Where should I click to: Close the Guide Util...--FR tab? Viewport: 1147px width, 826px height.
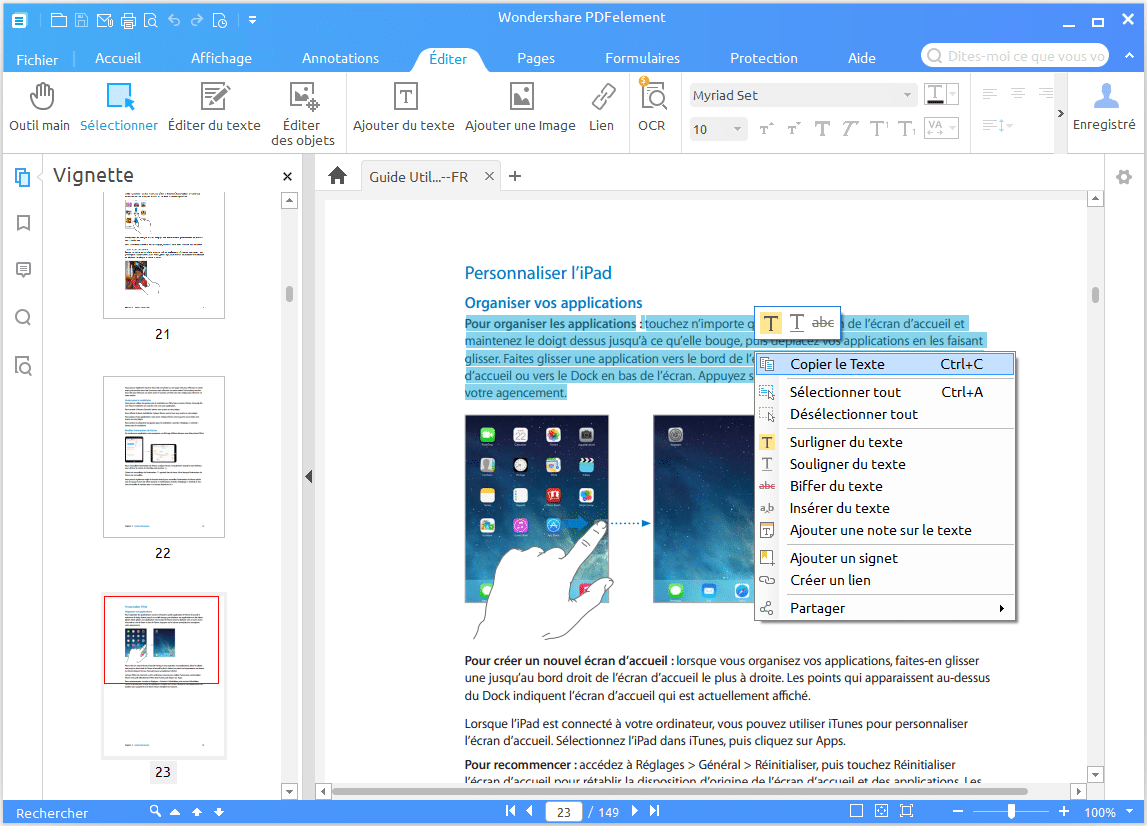point(489,176)
